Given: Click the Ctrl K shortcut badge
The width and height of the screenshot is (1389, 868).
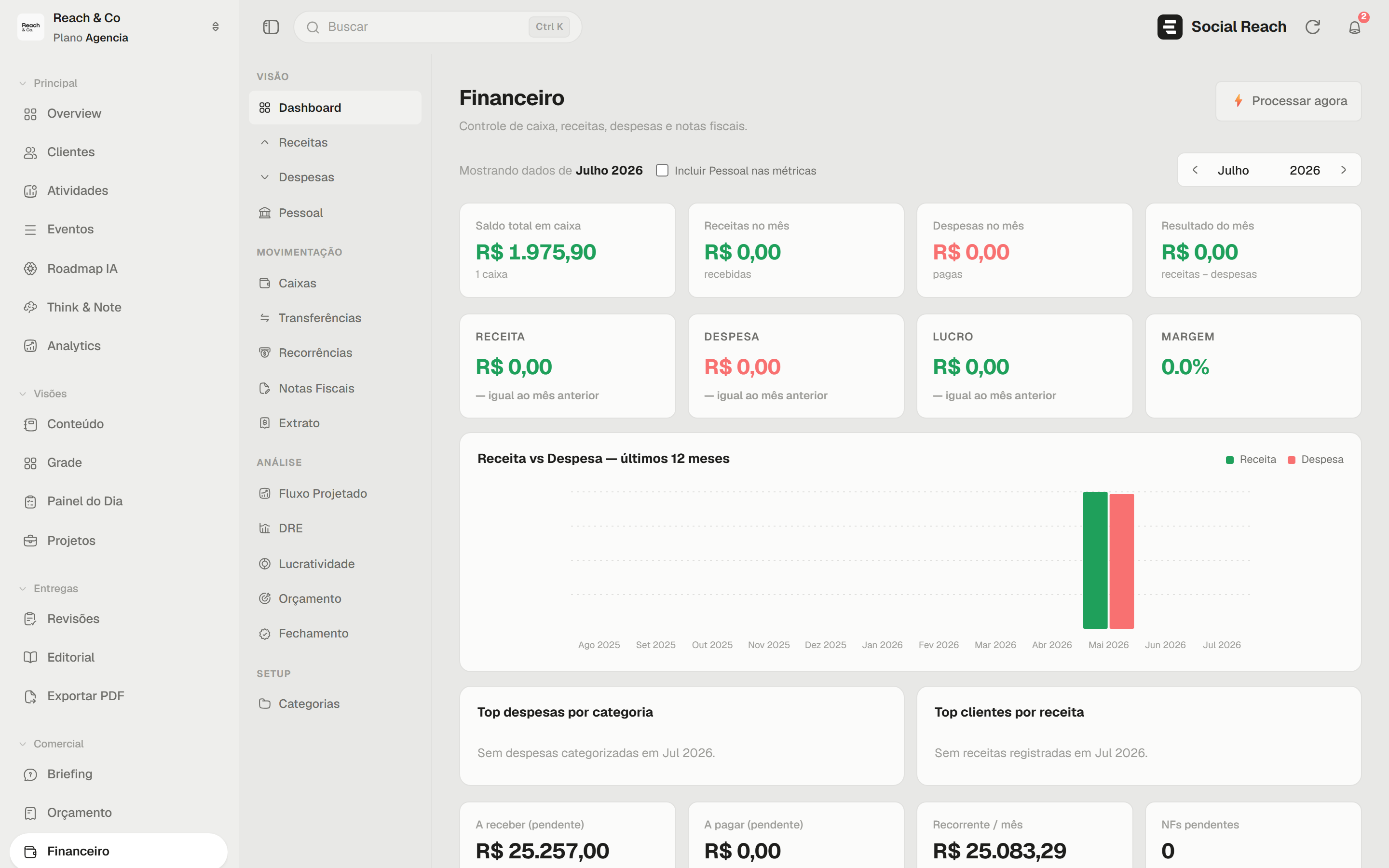Looking at the screenshot, I should tap(549, 27).
